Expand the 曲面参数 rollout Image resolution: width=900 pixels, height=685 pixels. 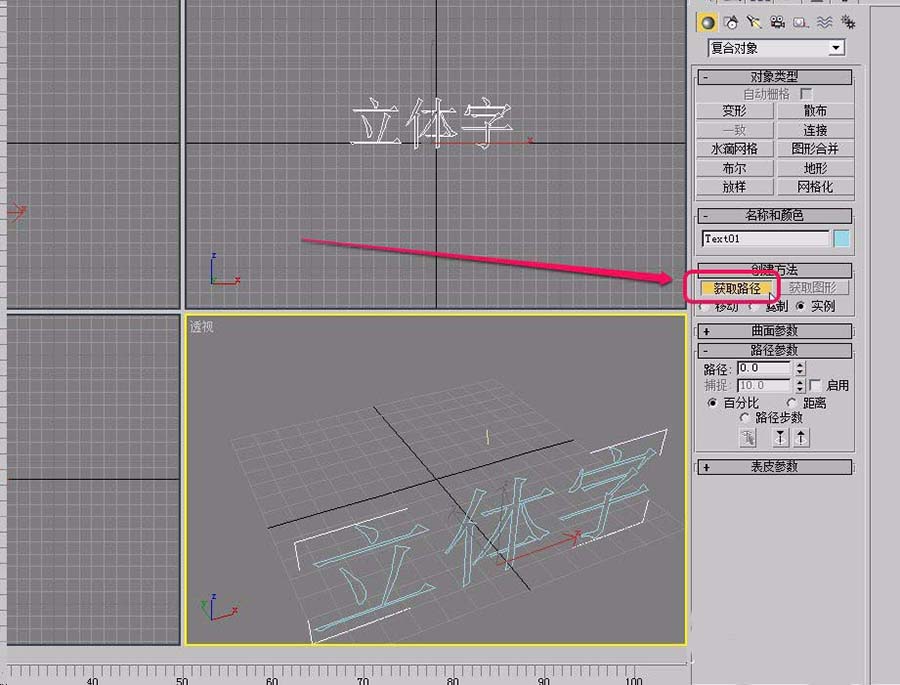tap(773, 330)
